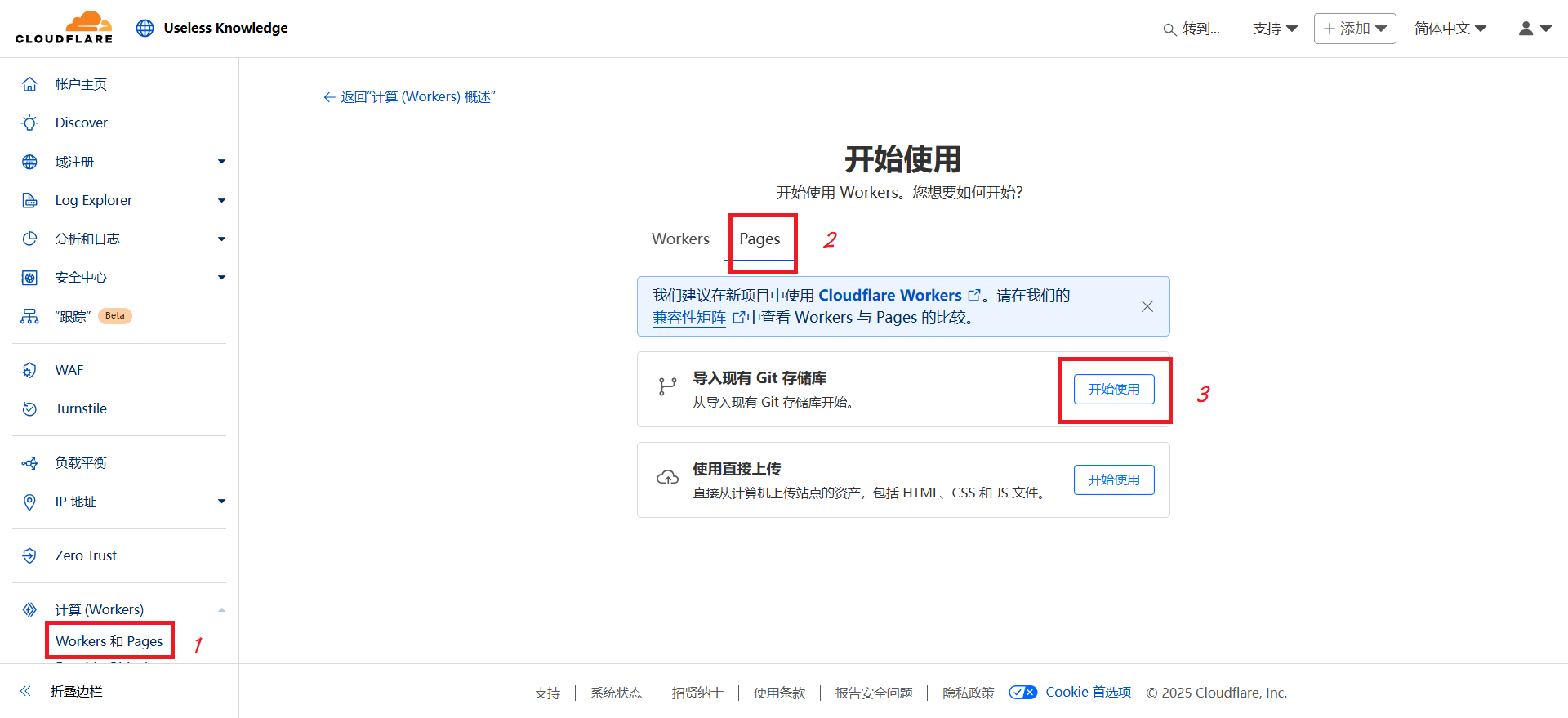The image size is (1568, 718).
Task: Click the search magnifier icon
Action: coord(1169,29)
